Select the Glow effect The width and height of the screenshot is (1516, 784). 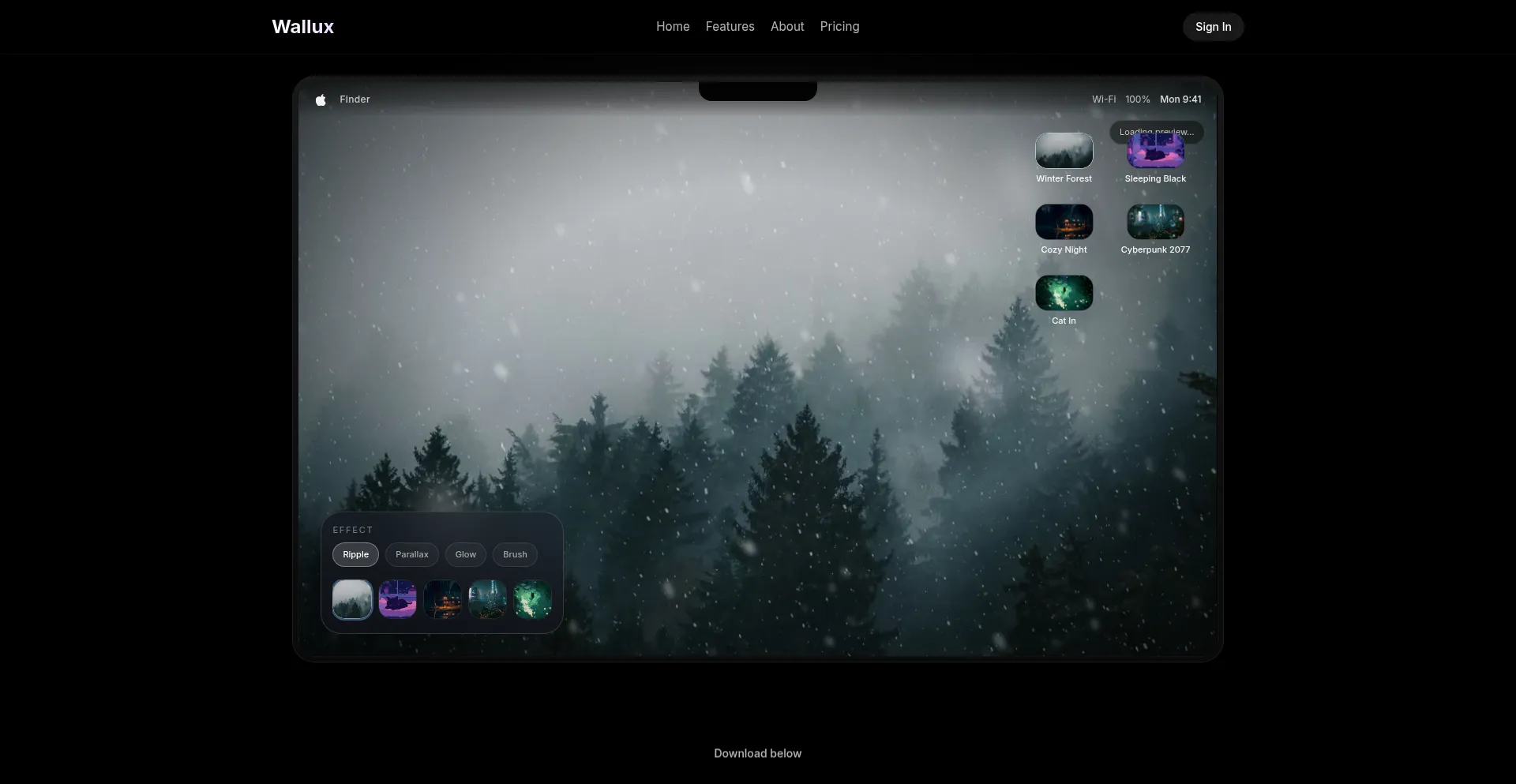(x=466, y=554)
